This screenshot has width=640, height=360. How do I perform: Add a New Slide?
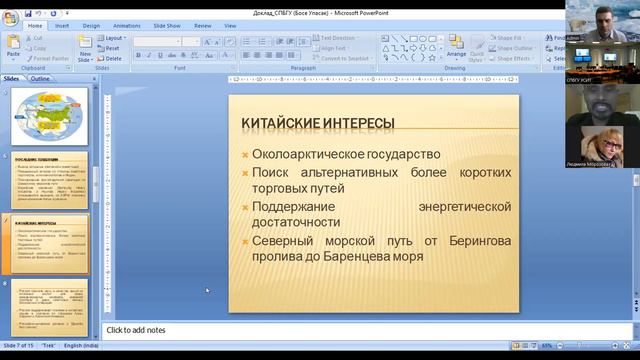click(85, 49)
